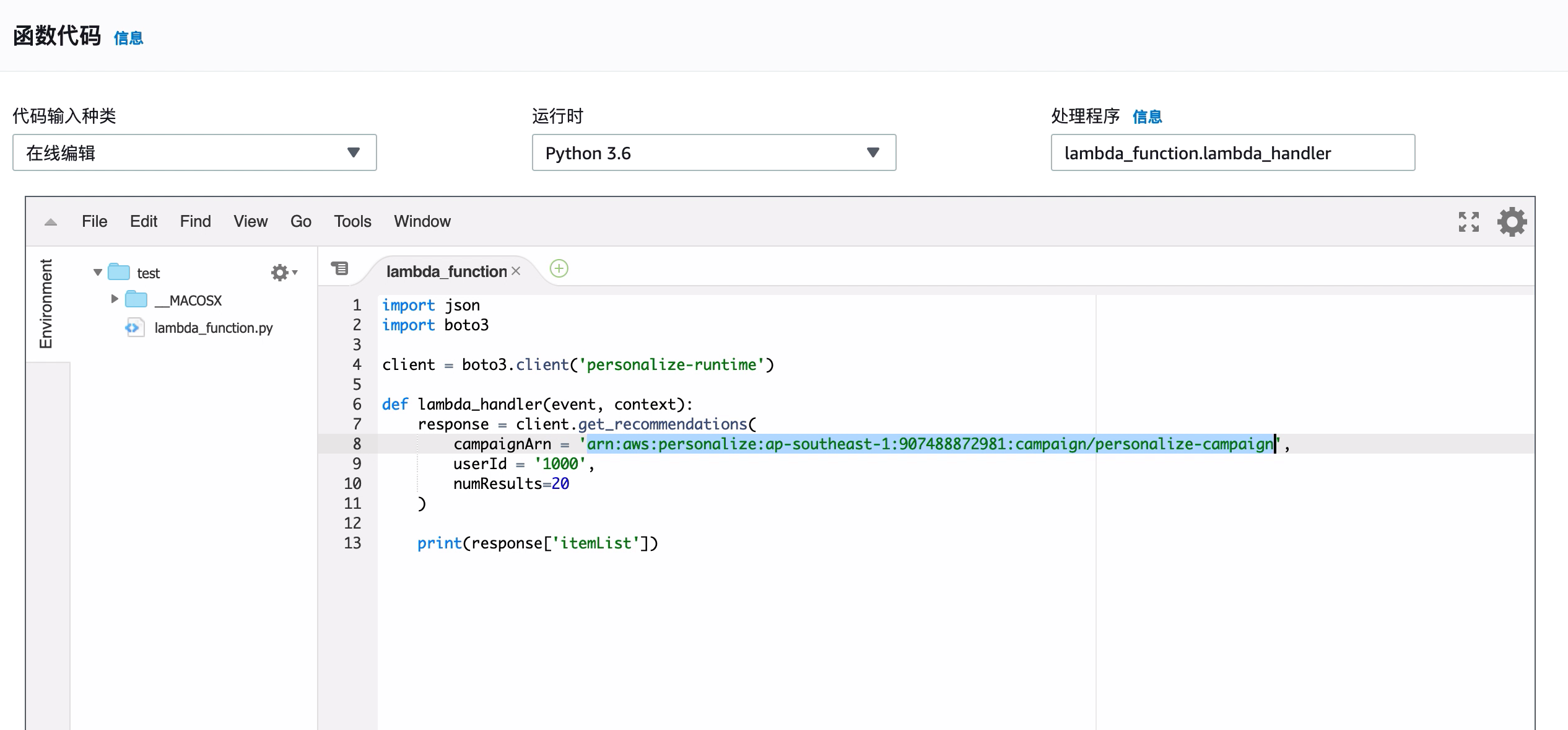The height and width of the screenshot is (730, 1568).
Task: Click the 'import boto3' code line
Action: tap(435, 325)
